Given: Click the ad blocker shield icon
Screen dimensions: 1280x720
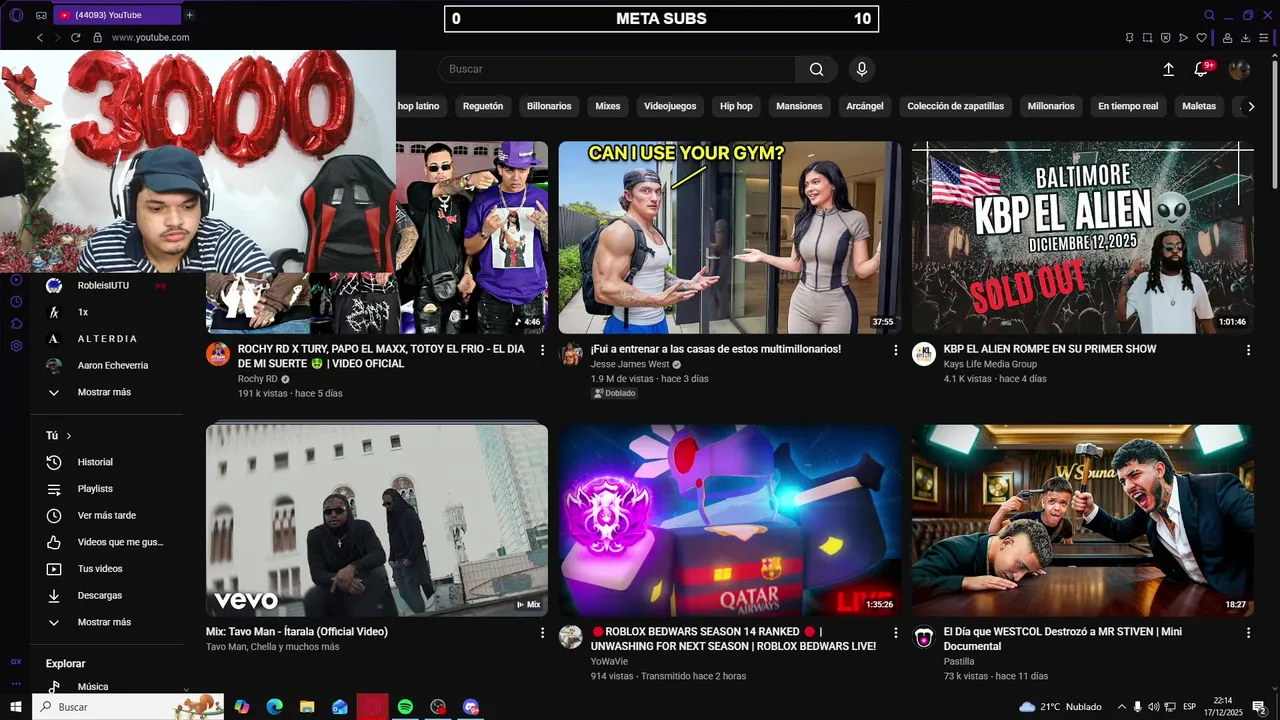Looking at the screenshot, I should pyautogui.click(x=1165, y=37).
